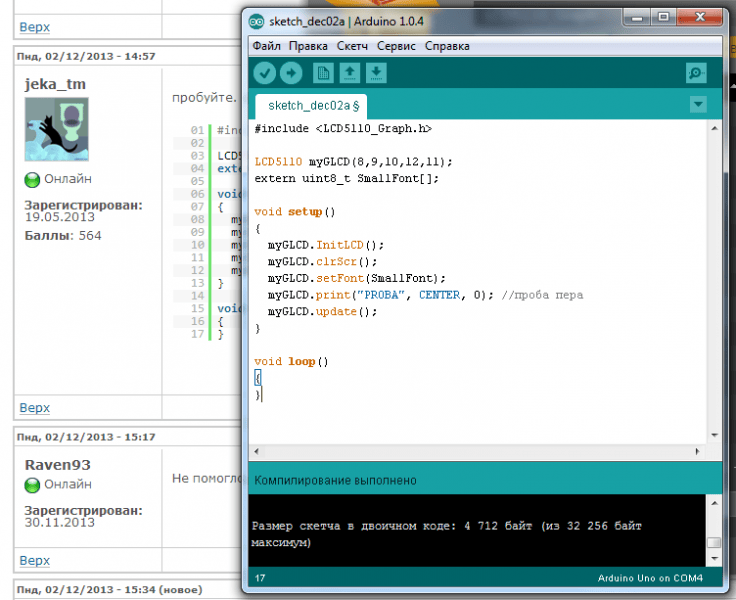The height and width of the screenshot is (600, 736).
Task: Open the Скетч menu
Action: click(352, 46)
